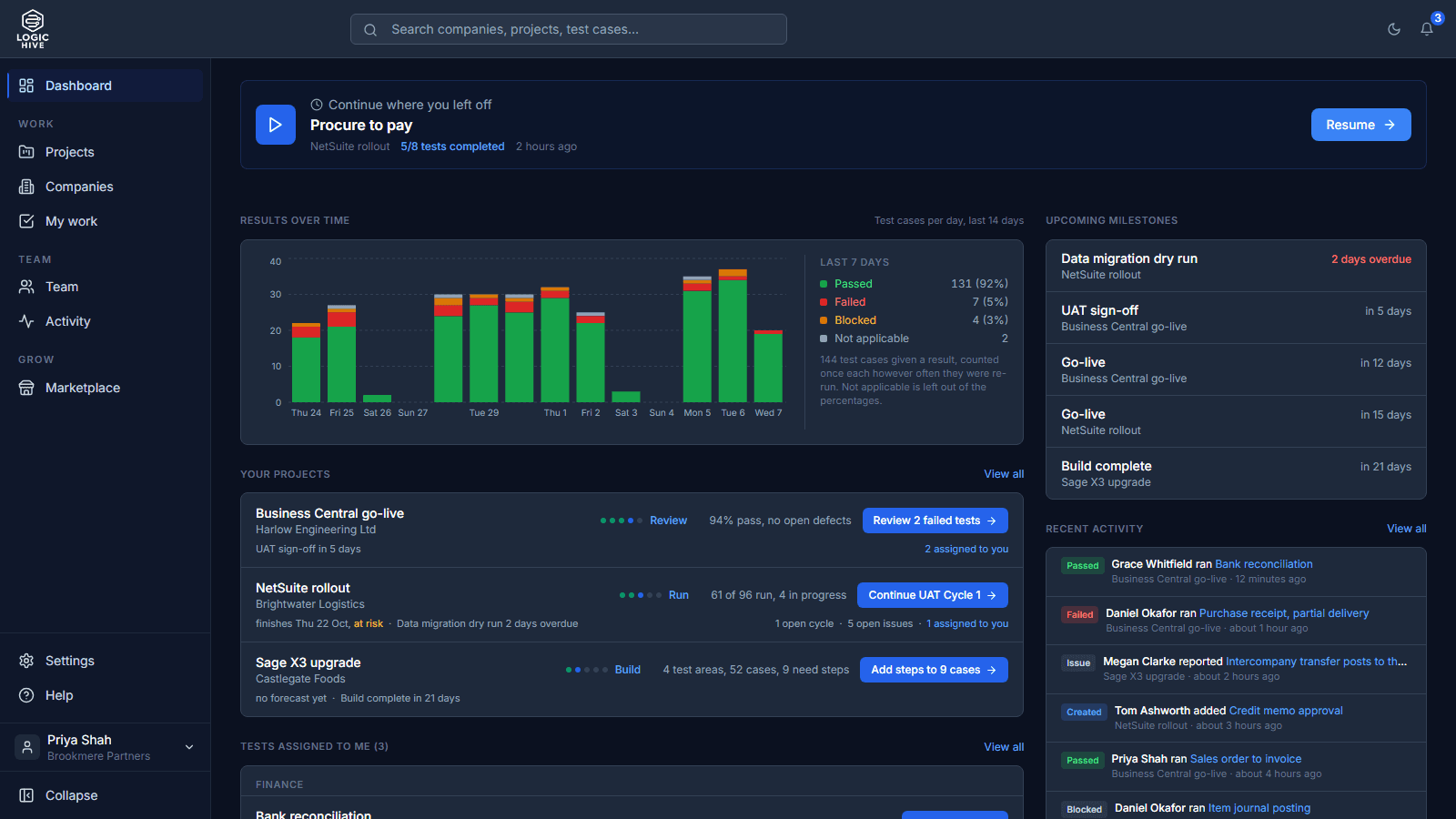Click Credit memo approval link
1456x819 pixels.
click(1286, 711)
